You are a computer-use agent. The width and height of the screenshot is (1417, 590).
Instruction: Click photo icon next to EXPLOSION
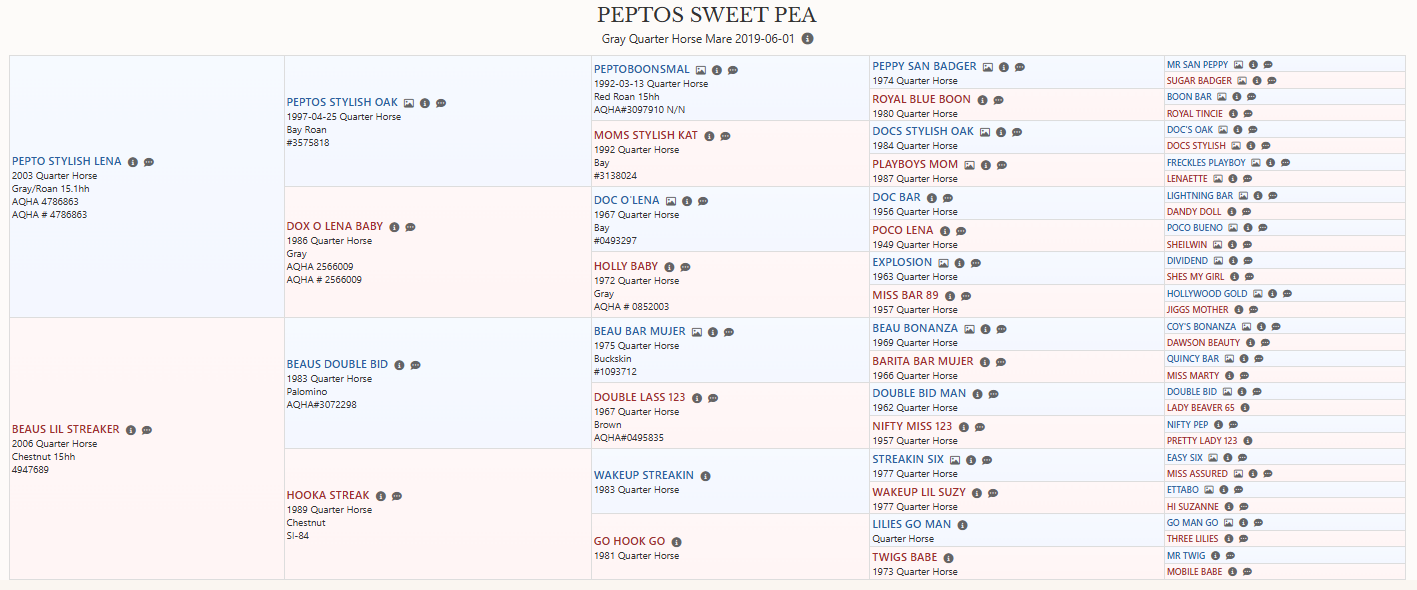(x=943, y=263)
